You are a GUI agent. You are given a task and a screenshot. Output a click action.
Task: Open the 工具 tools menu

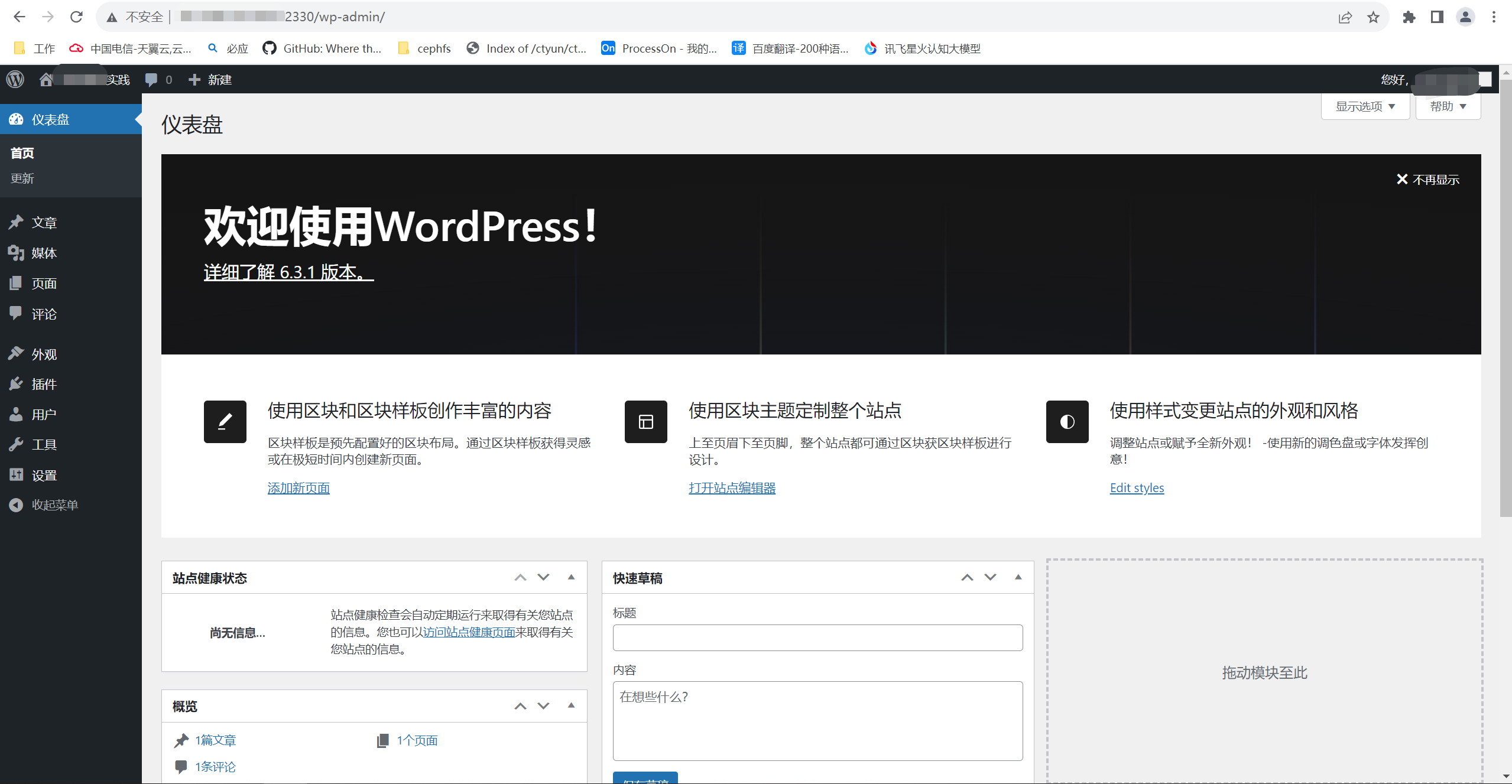point(44,444)
